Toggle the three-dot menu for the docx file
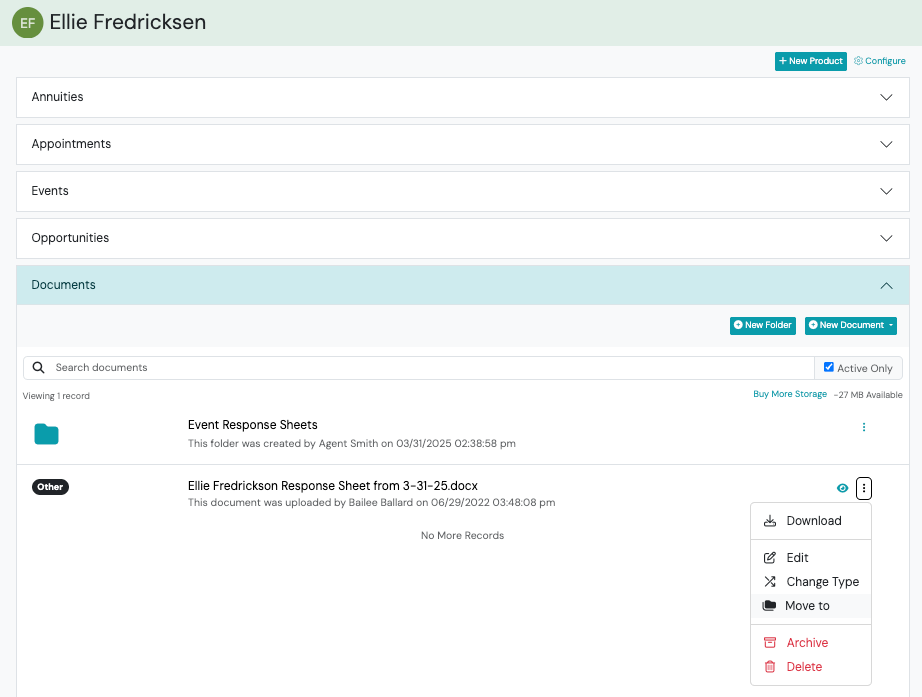Viewport: 922px width, 697px height. click(x=864, y=488)
